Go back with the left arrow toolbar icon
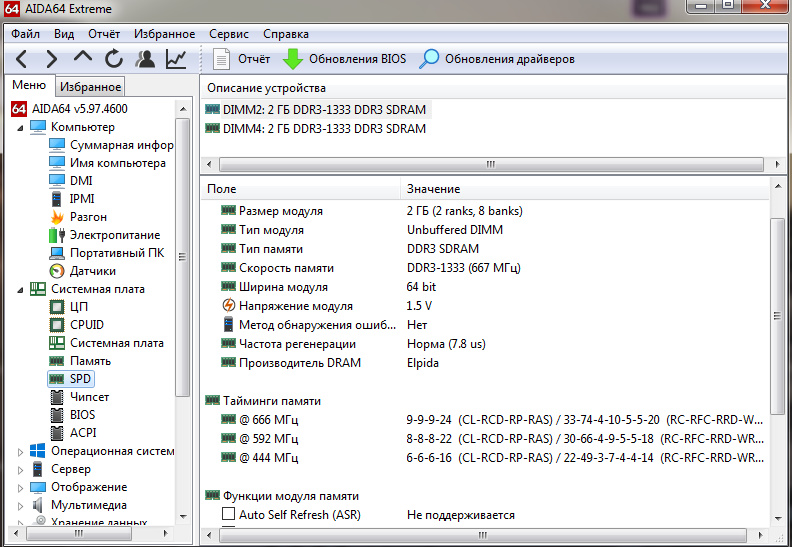Image resolution: width=792 pixels, height=547 pixels. [22, 59]
